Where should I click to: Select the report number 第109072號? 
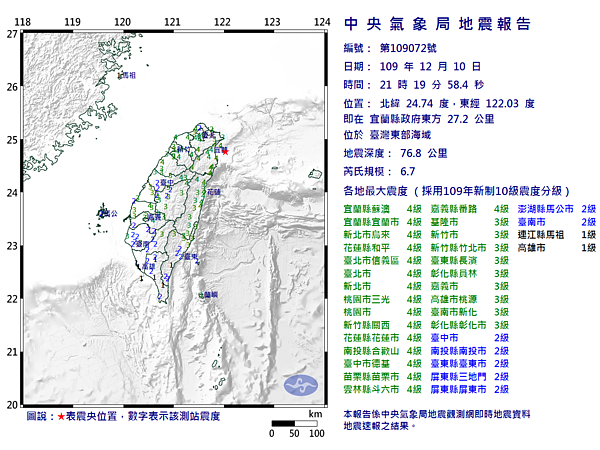click(x=400, y=48)
